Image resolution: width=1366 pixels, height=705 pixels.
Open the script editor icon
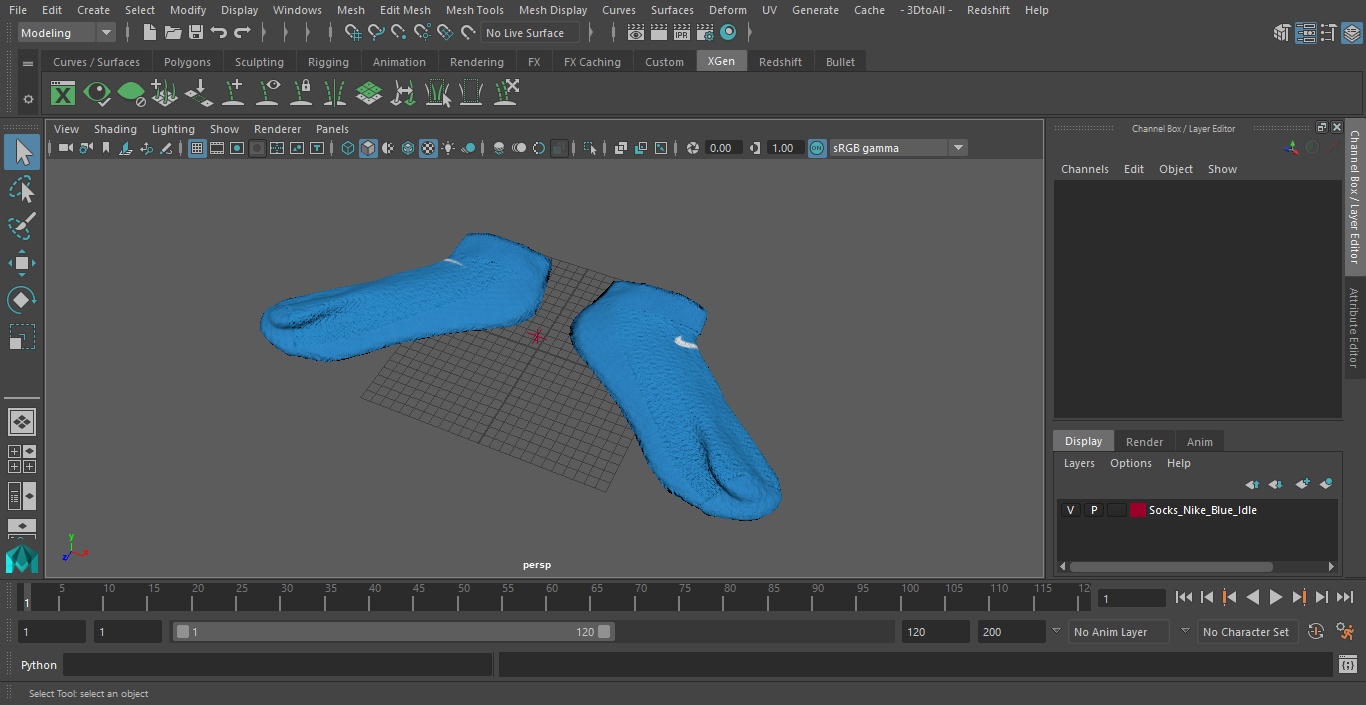point(1347,665)
